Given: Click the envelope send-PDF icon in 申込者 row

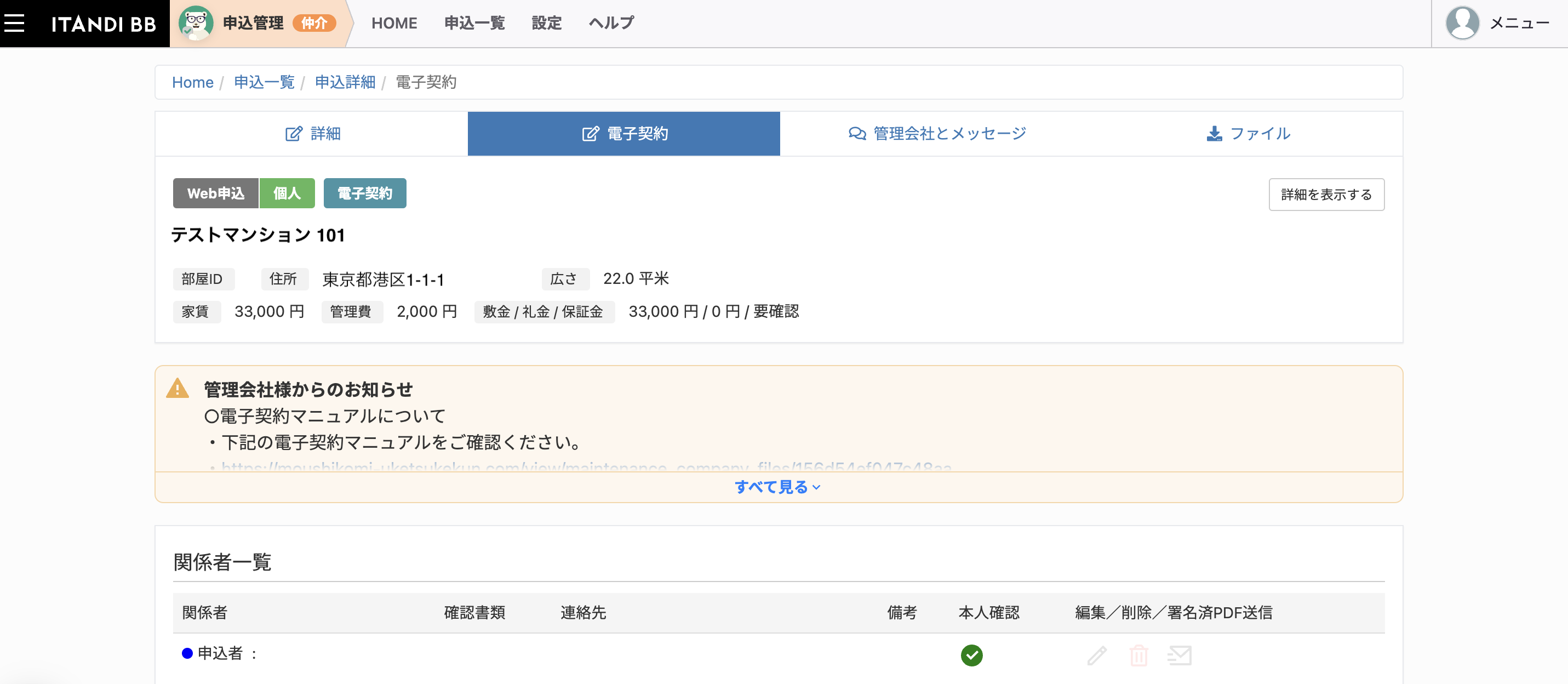Looking at the screenshot, I should (1180, 656).
